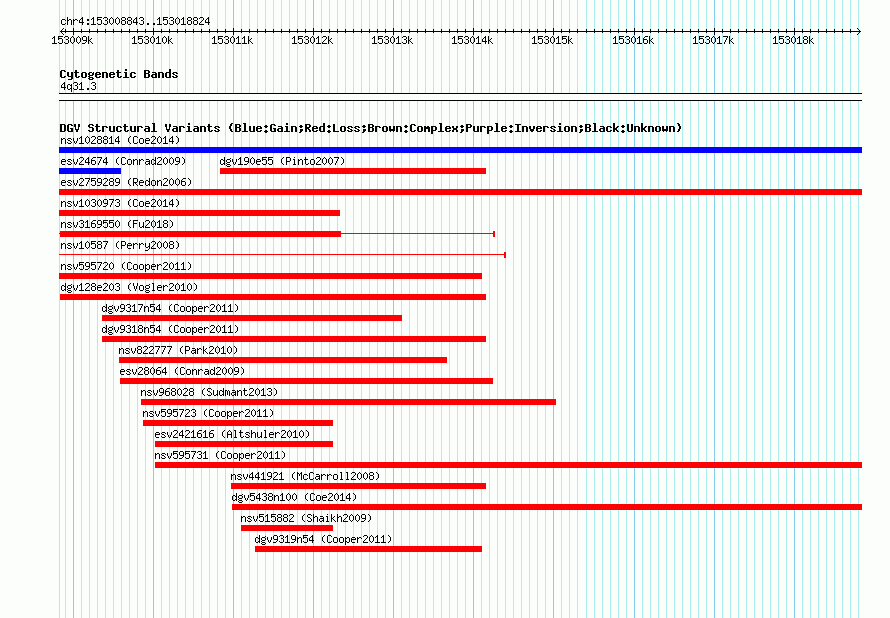Click the 153014k ruler position
This screenshot has width=890, height=618.
[x=472, y=40]
